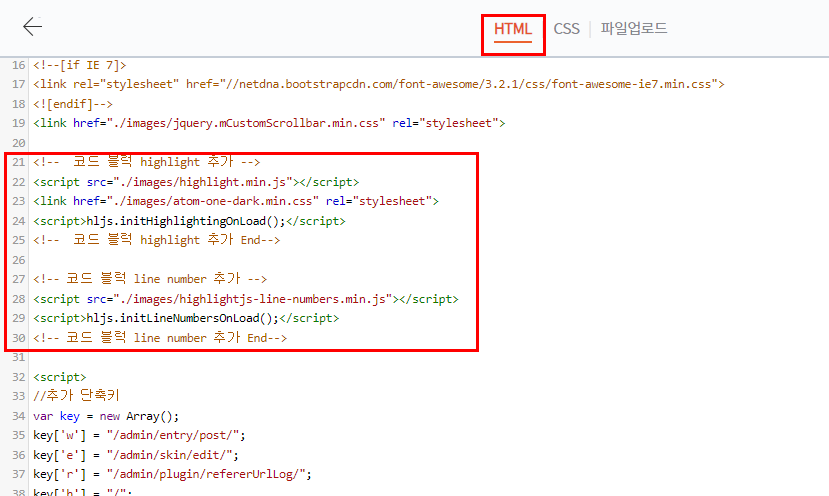Open the 파일업로드 tab
The image size is (829, 496).
(633, 29)
